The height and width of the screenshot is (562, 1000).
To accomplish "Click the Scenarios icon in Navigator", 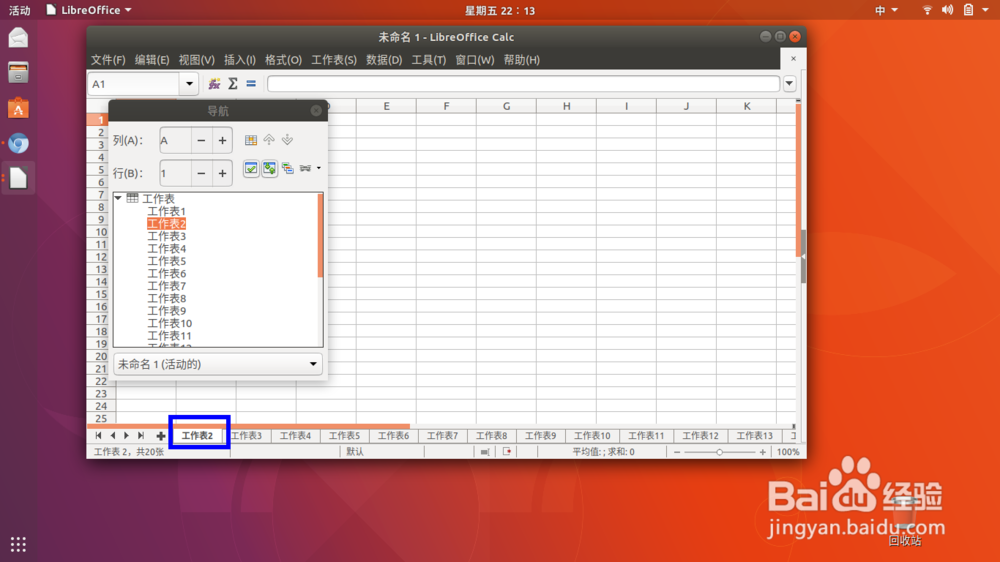I will point(288,168).
